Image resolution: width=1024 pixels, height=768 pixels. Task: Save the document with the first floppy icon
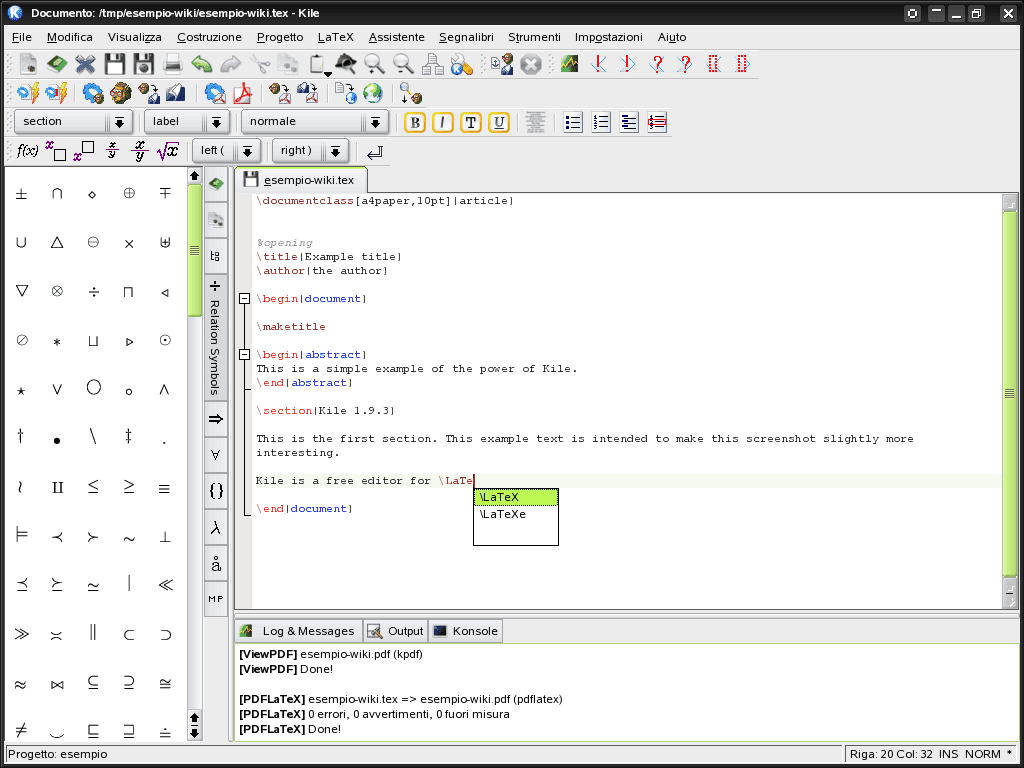coord(114,64)
